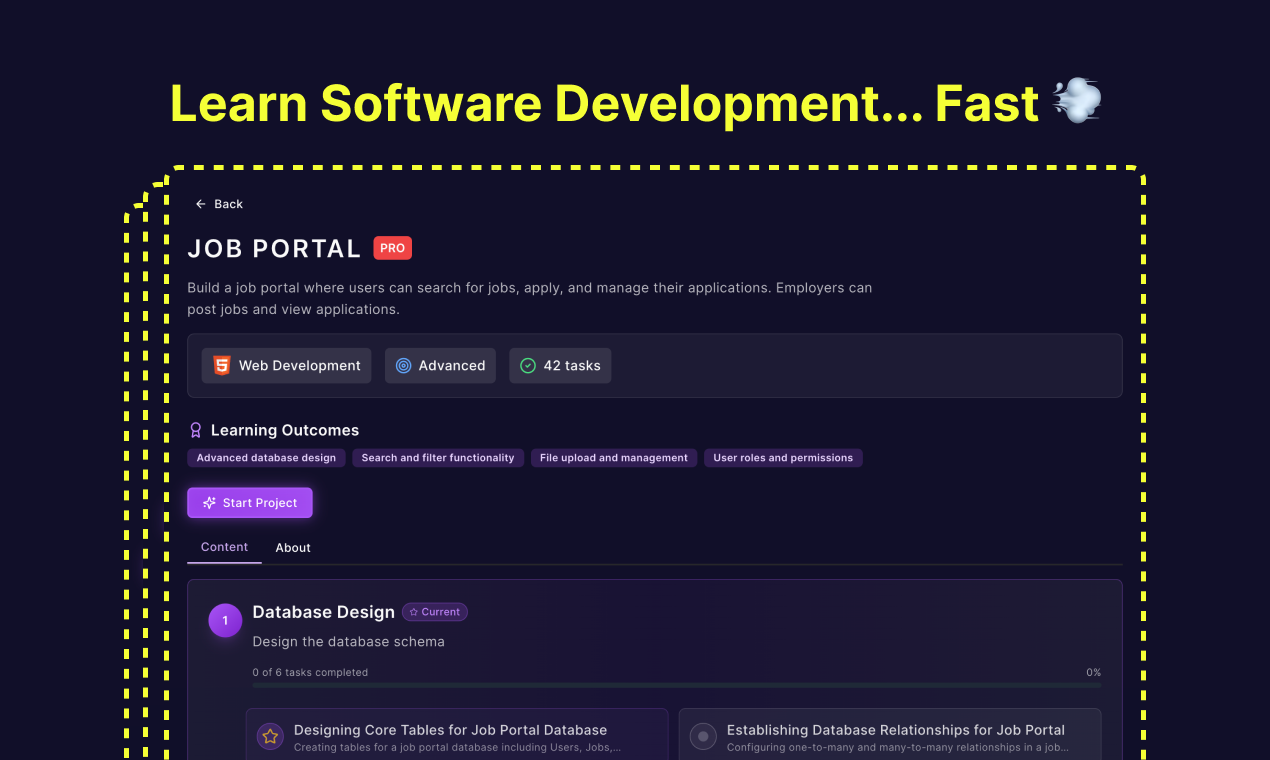
Task: Click the purple step 1 number badge
Action: [225, 620]
